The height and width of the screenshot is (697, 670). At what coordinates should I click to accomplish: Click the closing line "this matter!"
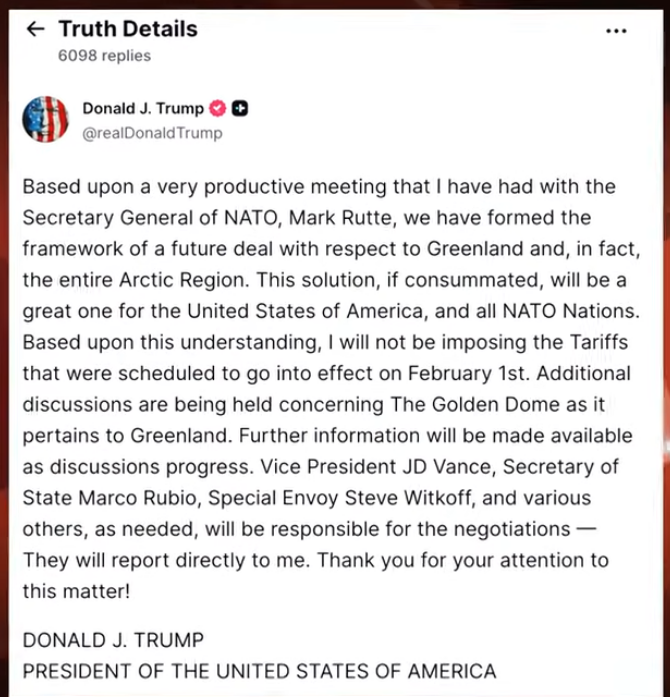click(x=76, y=591)
